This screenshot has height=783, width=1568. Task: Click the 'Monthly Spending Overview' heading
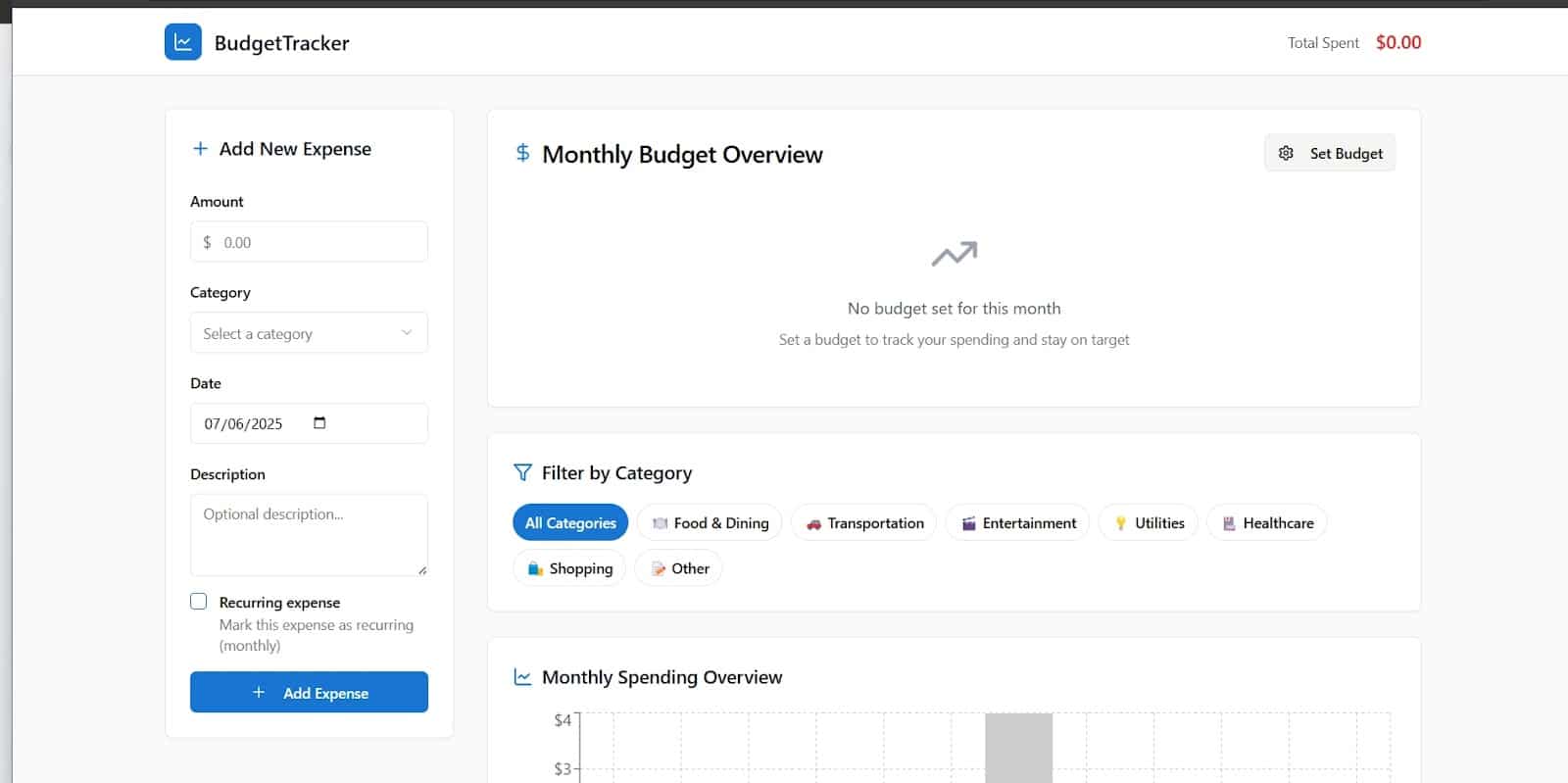(x=661, y=677)
